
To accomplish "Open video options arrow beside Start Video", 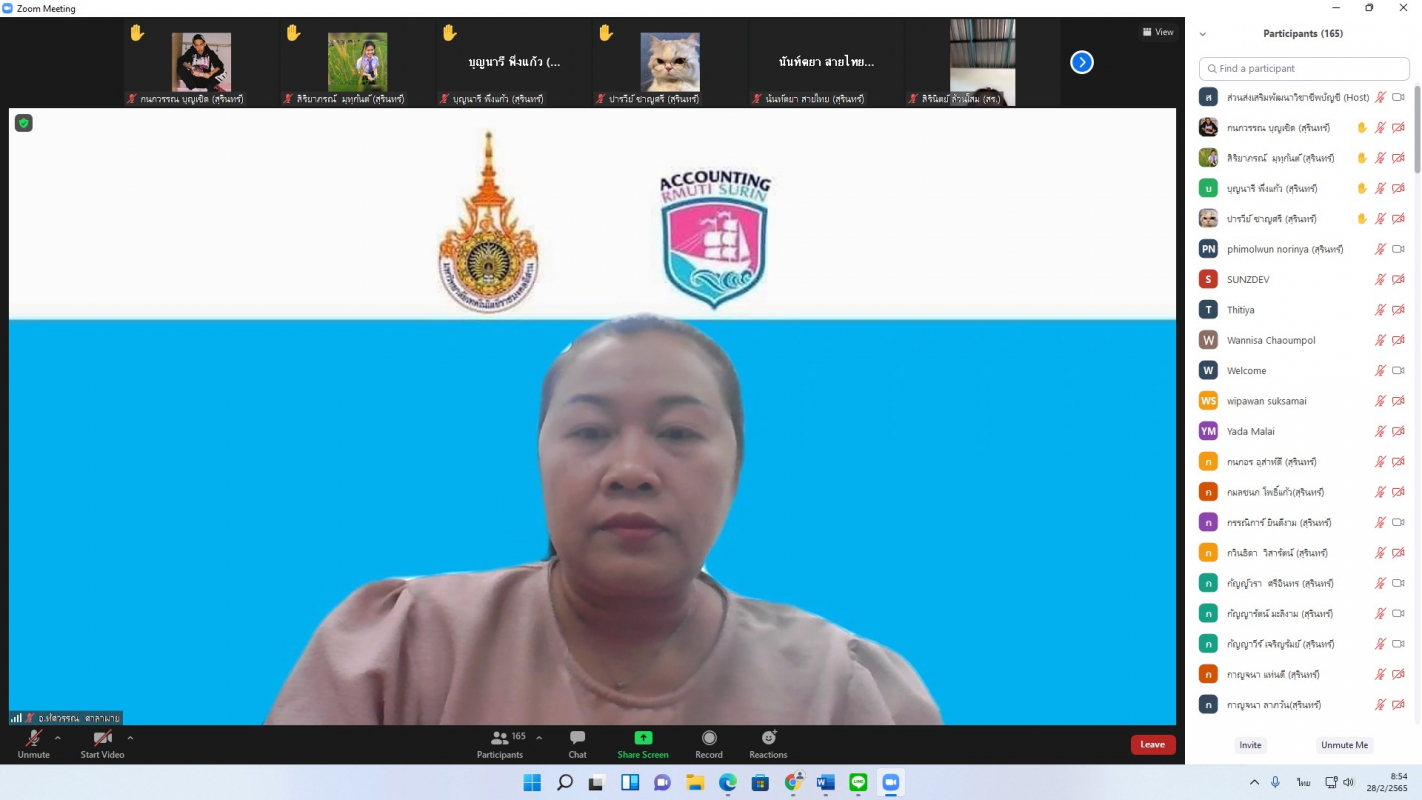I will click(x=130, y=738).
